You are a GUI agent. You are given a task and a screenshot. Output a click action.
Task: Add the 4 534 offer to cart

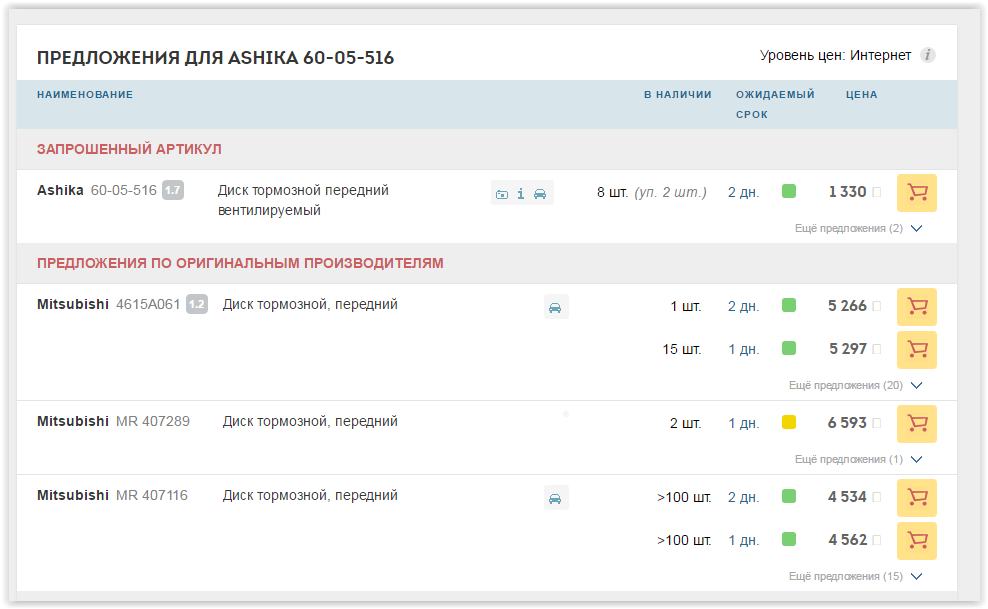(x=916, y=498)
